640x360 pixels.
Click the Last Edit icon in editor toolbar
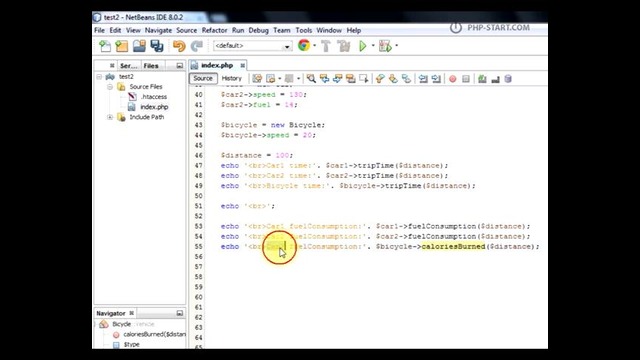pos(257,79)
